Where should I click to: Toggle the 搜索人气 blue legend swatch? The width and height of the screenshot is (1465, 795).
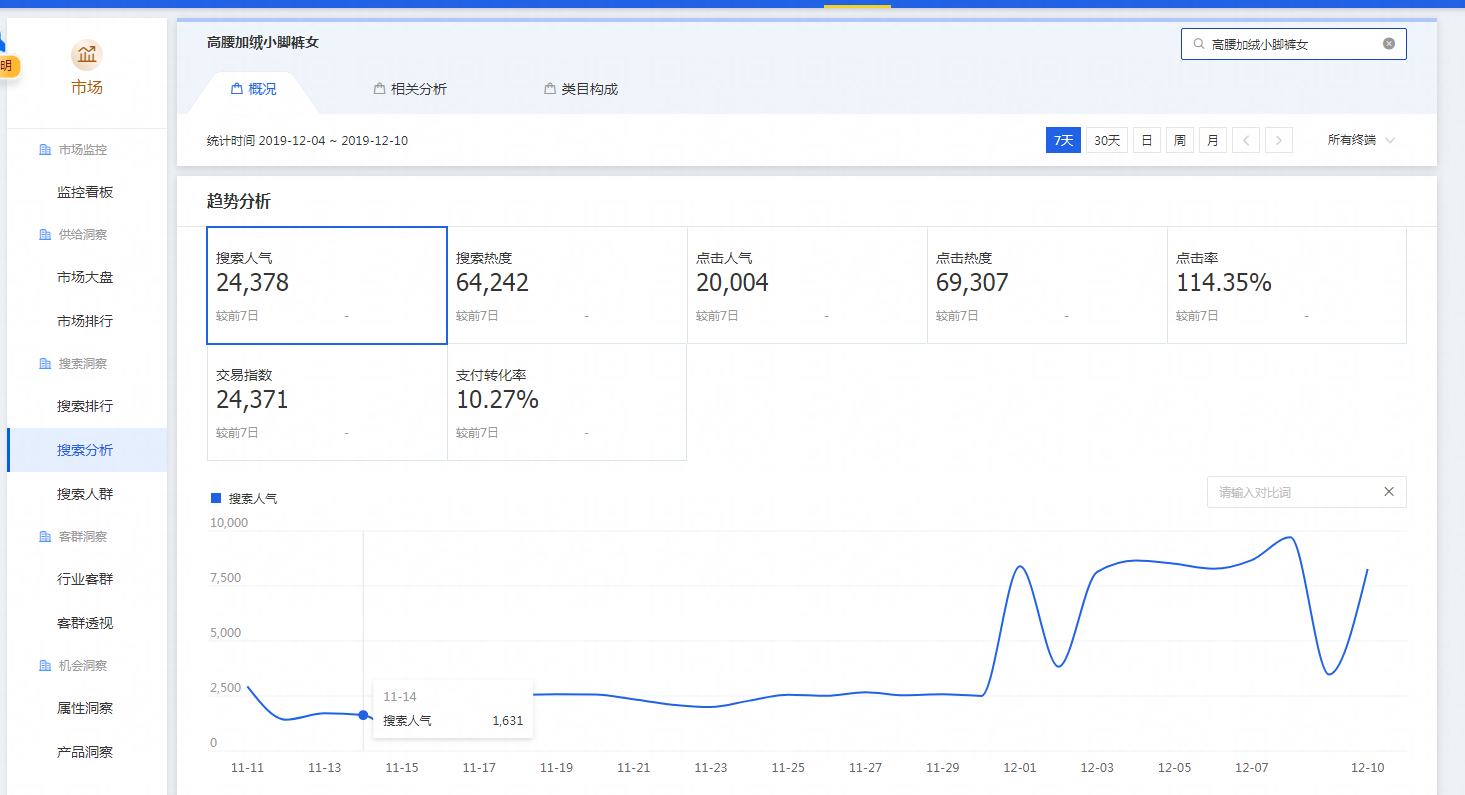[215, 498]
